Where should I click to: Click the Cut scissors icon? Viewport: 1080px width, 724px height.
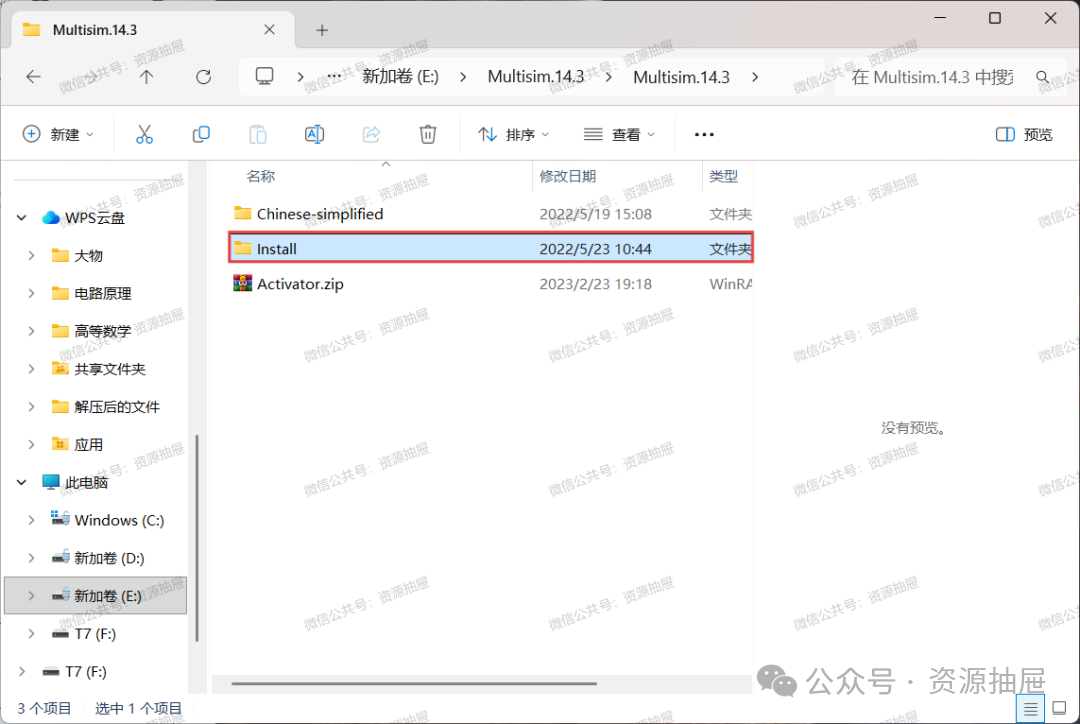point(144,134)
